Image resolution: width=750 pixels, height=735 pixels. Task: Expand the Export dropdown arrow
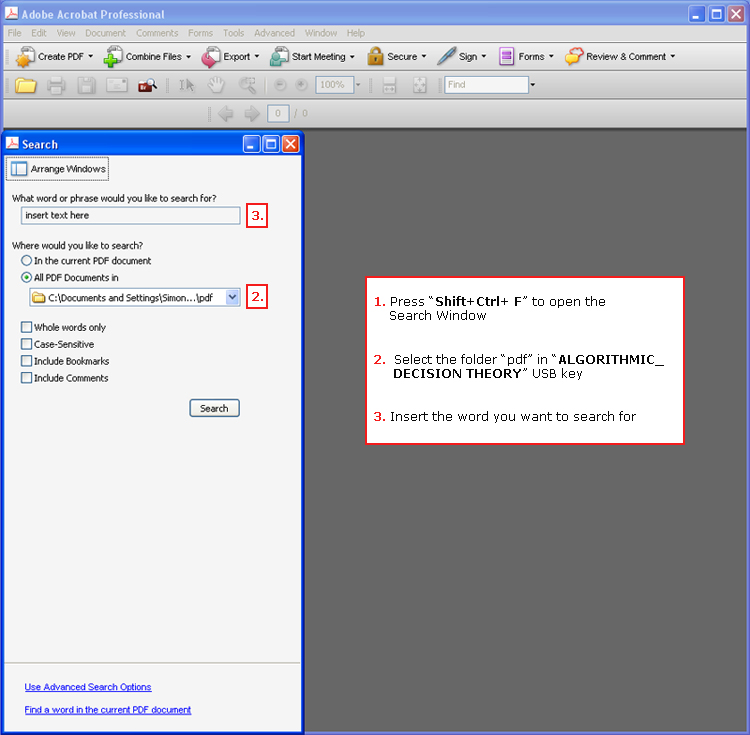click(x=257, y=56)
